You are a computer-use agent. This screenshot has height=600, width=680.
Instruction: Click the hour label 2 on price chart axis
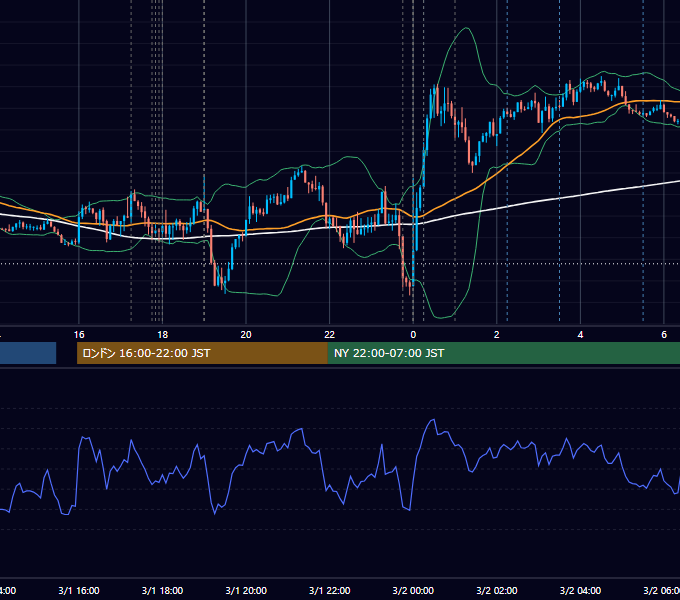pyautogui.click(x=497, y=335)
